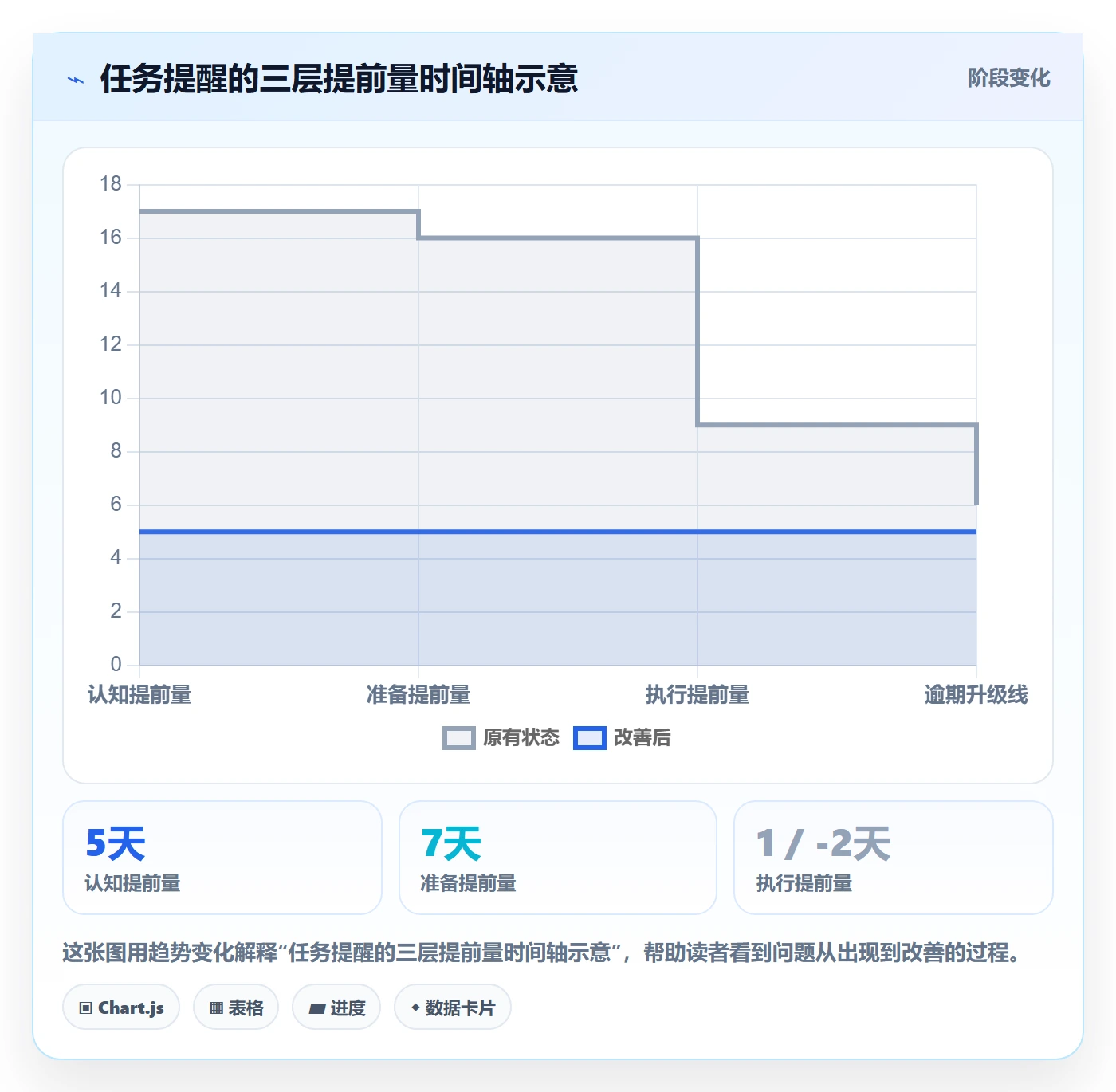The height and width of the screenshot is (1092, 1116).
Task: Click the bar icon in 进度 chip
Action: coord(317,1009)
